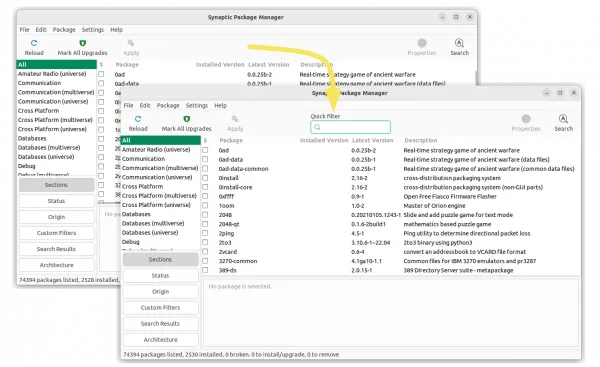Viewport: 600px width, 367px height.
Task: Click Reload icon in back window
Action: tap(34, 43)
